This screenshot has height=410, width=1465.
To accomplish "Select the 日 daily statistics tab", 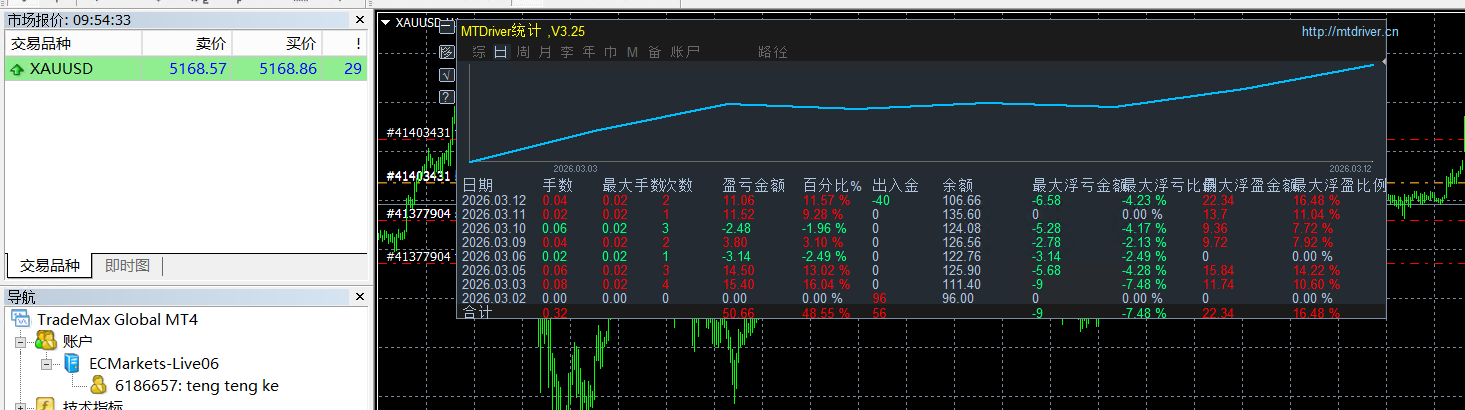I will 501,52.
